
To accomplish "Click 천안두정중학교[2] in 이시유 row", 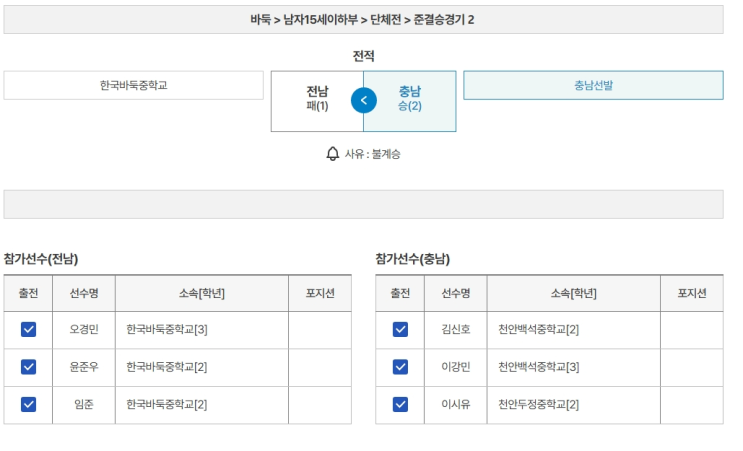I will pyautogui.click(x=539, y=404).
